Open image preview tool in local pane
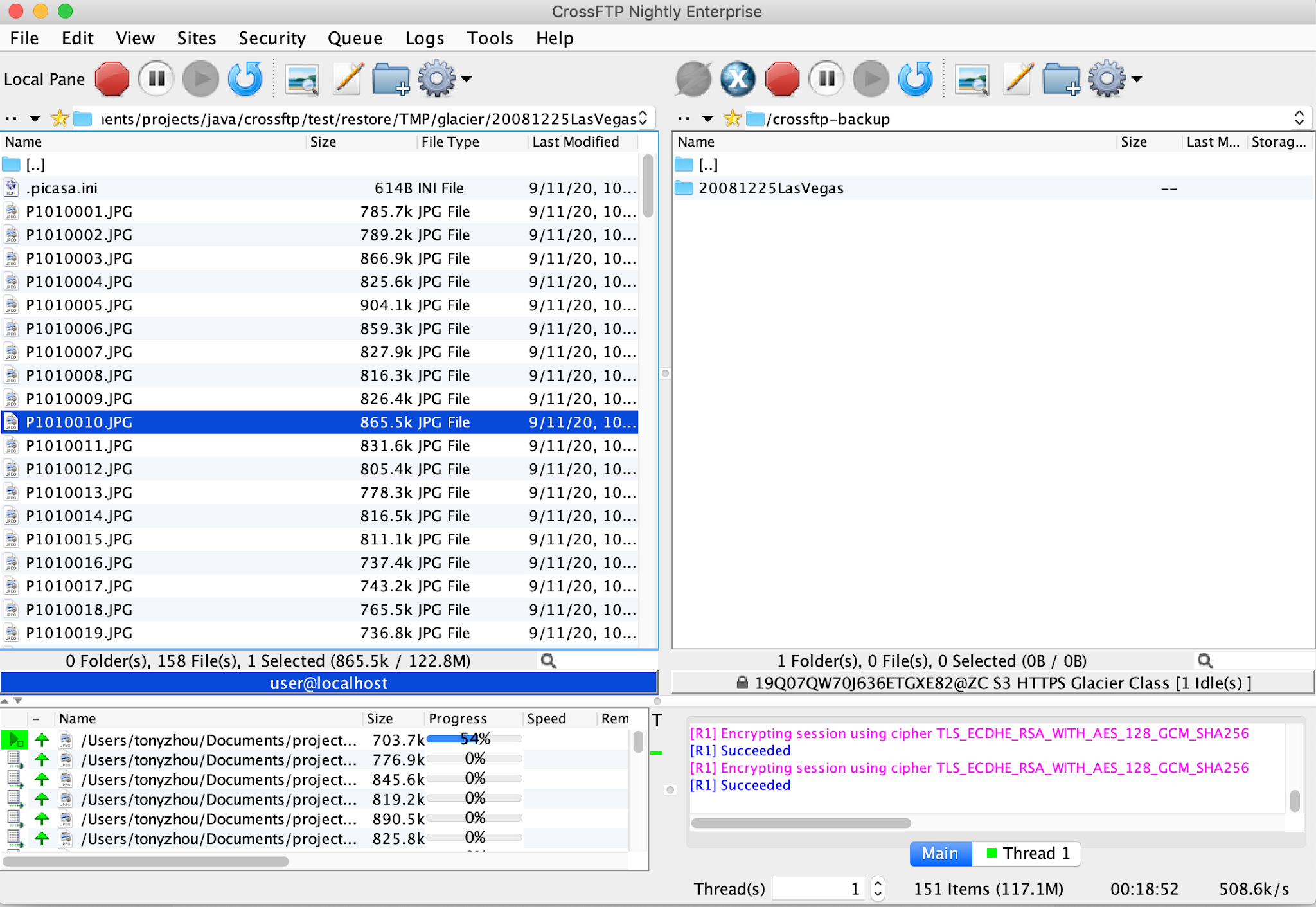The image size is (1316, 907). [x=302, y=78]
